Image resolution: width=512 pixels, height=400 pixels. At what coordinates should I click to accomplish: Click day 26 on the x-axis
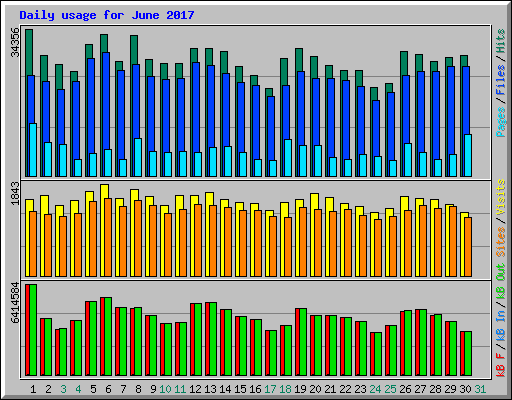coord(405,389)
